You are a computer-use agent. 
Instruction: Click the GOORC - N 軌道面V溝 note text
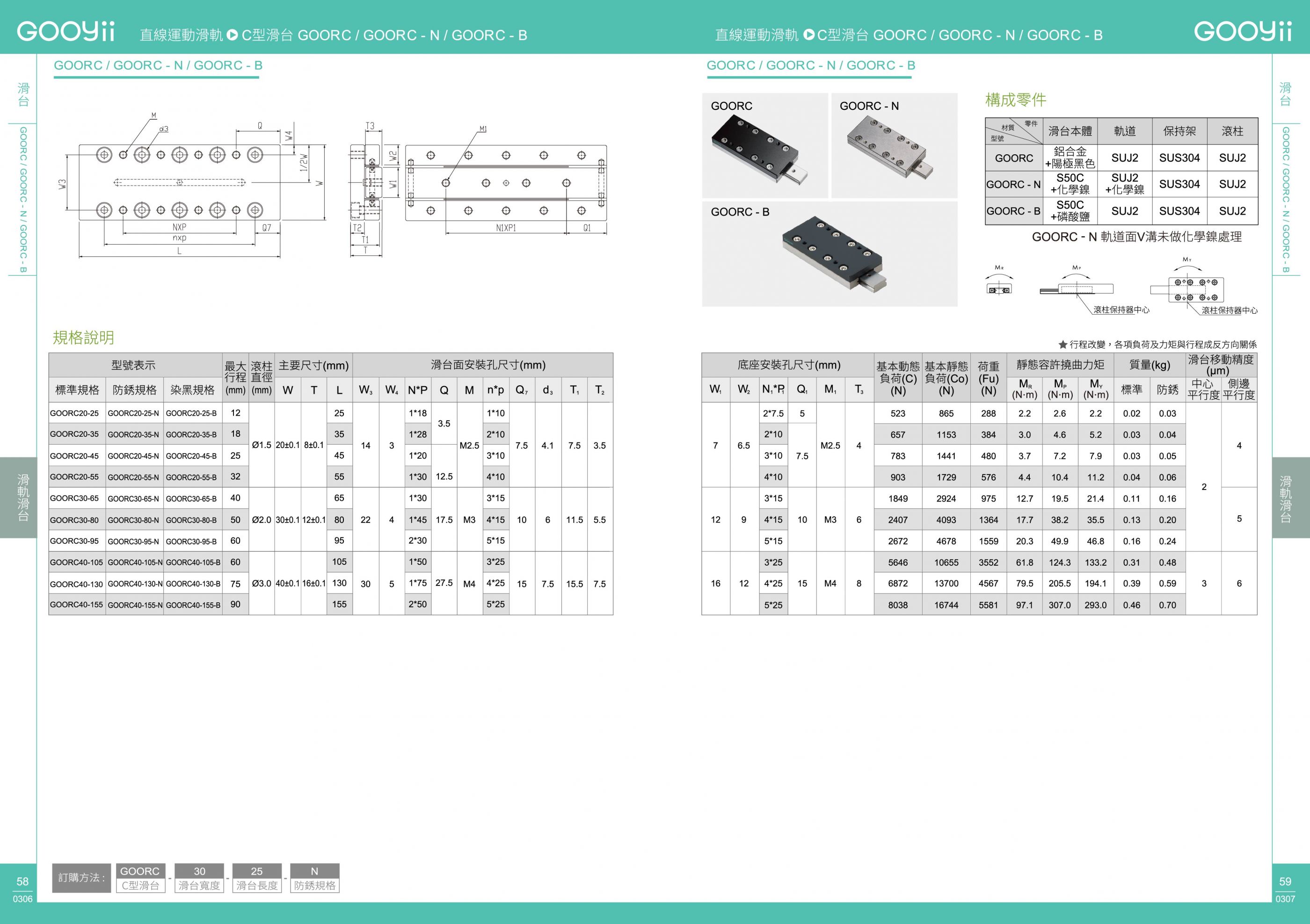pos(1136,237)
